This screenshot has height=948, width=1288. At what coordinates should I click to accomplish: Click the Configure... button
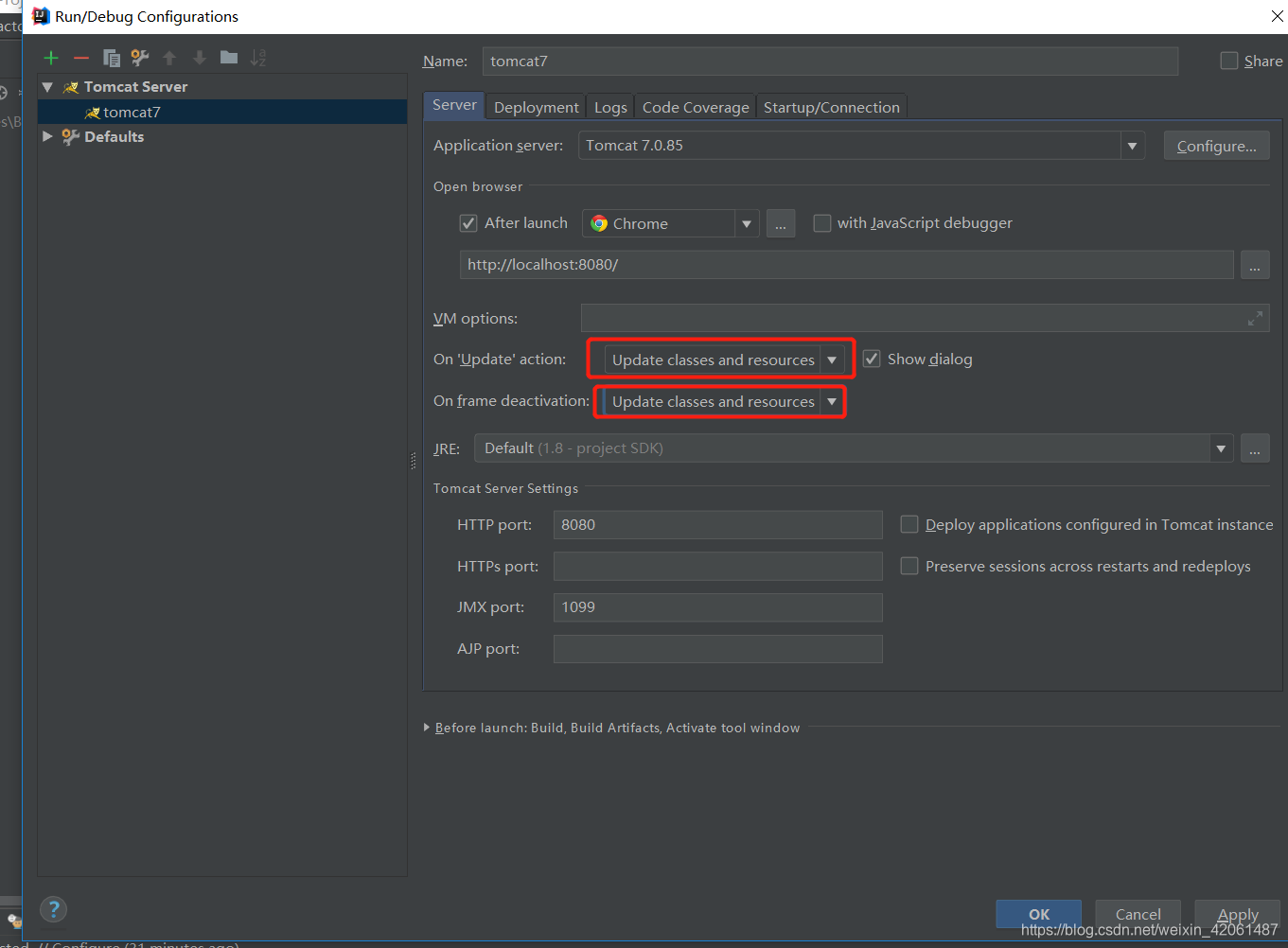pos(1217,146)
